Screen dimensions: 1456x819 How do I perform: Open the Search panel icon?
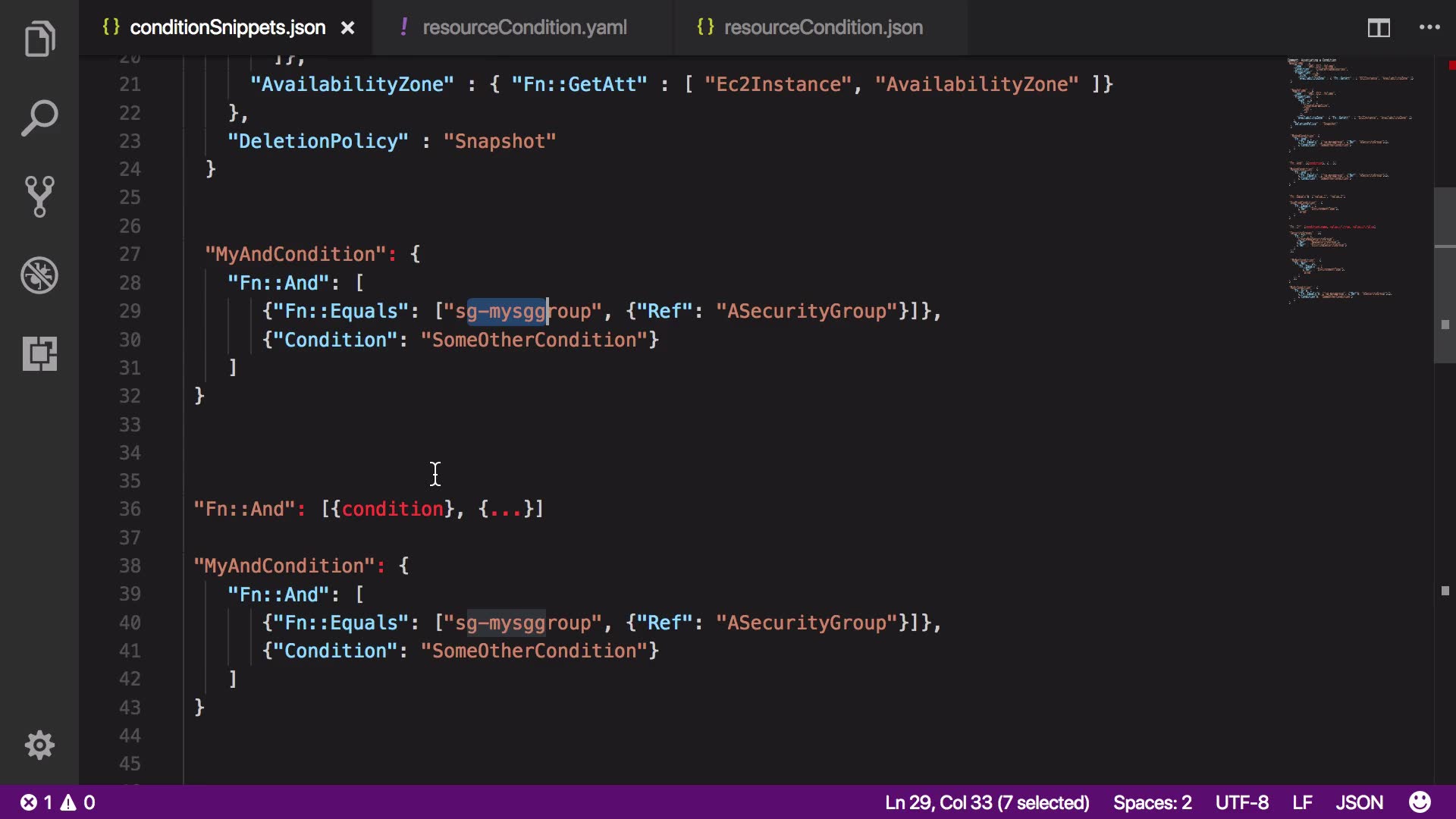coord(39,118)
